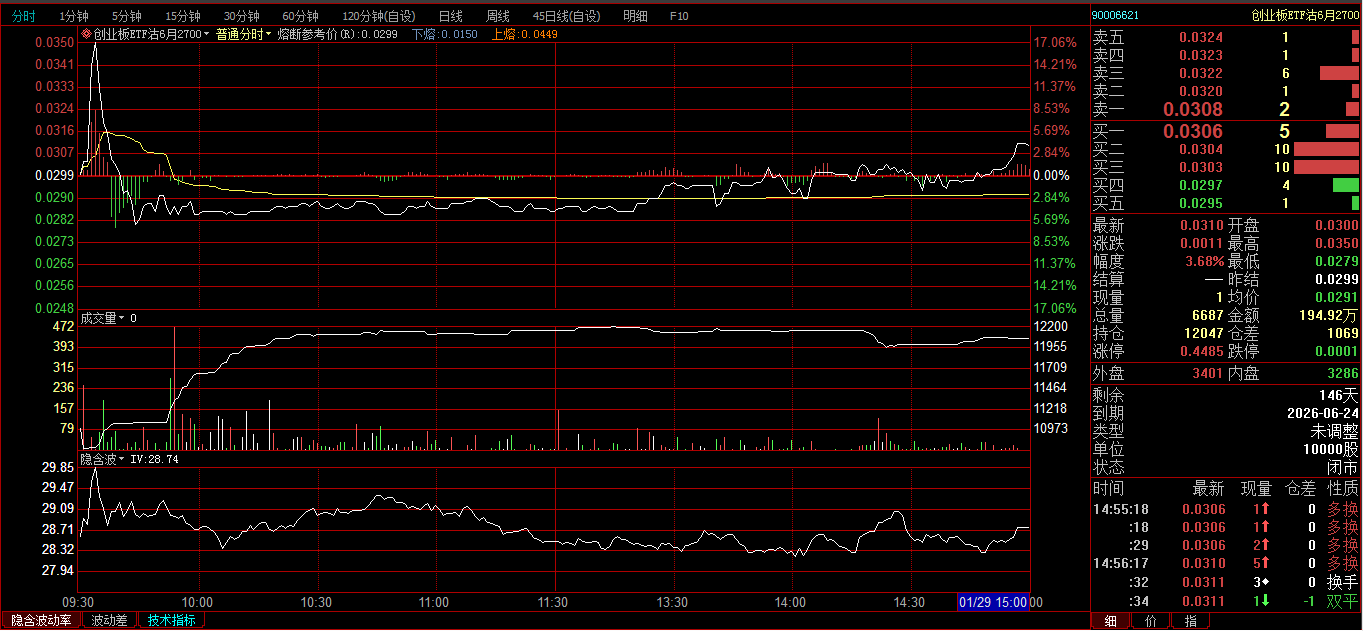The width and height of the screenshot is (1363, 631).
Task: Select the 60分钟 timeframe
Action: pyautogui.click(x=300, y=17)
